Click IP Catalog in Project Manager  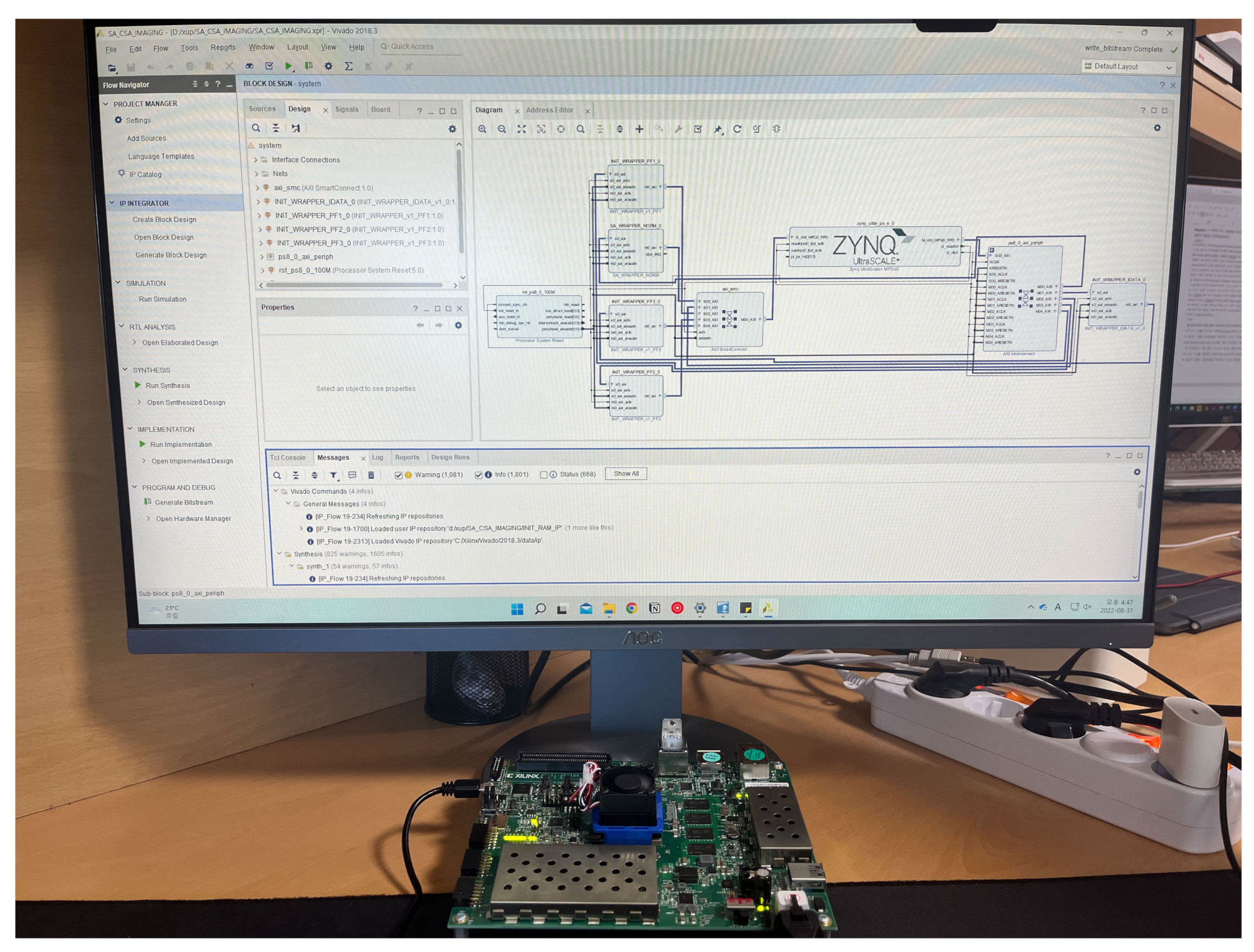pos(145,175)
